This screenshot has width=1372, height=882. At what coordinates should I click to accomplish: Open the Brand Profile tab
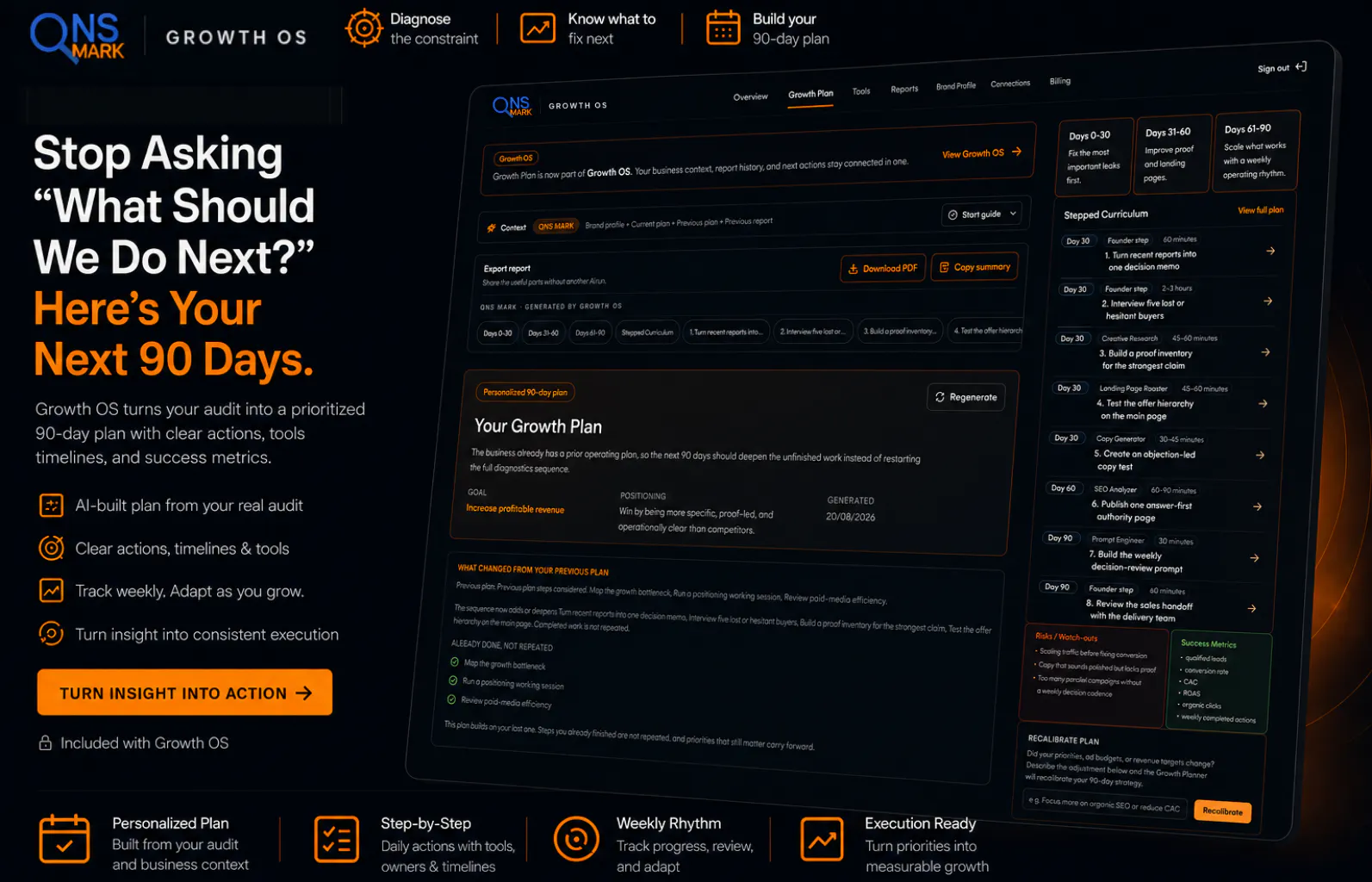click(956, 86)
